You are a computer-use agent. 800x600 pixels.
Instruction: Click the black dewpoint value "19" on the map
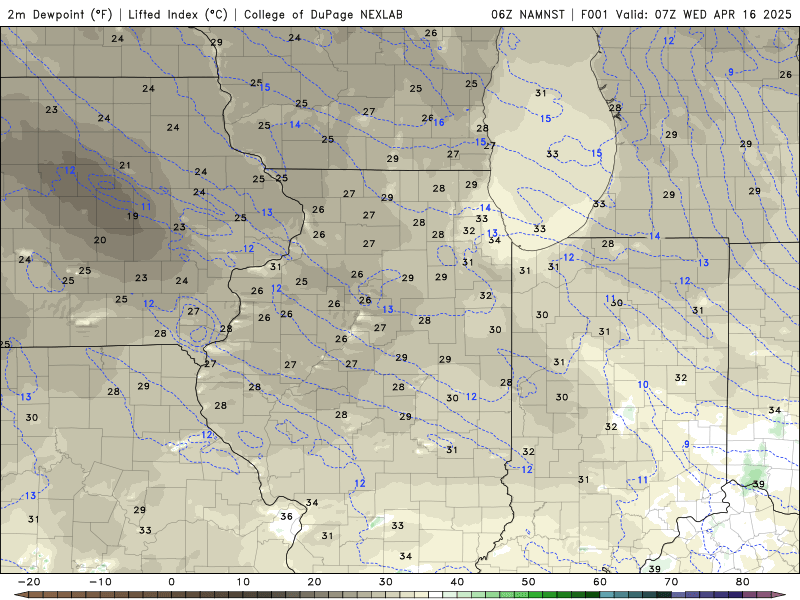pyautogui.click(x=133, y=216)
